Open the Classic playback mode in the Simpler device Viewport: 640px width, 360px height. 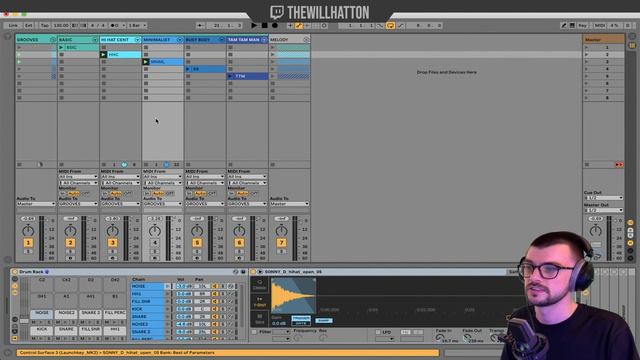pyautogui.click(x=260, y=285)
